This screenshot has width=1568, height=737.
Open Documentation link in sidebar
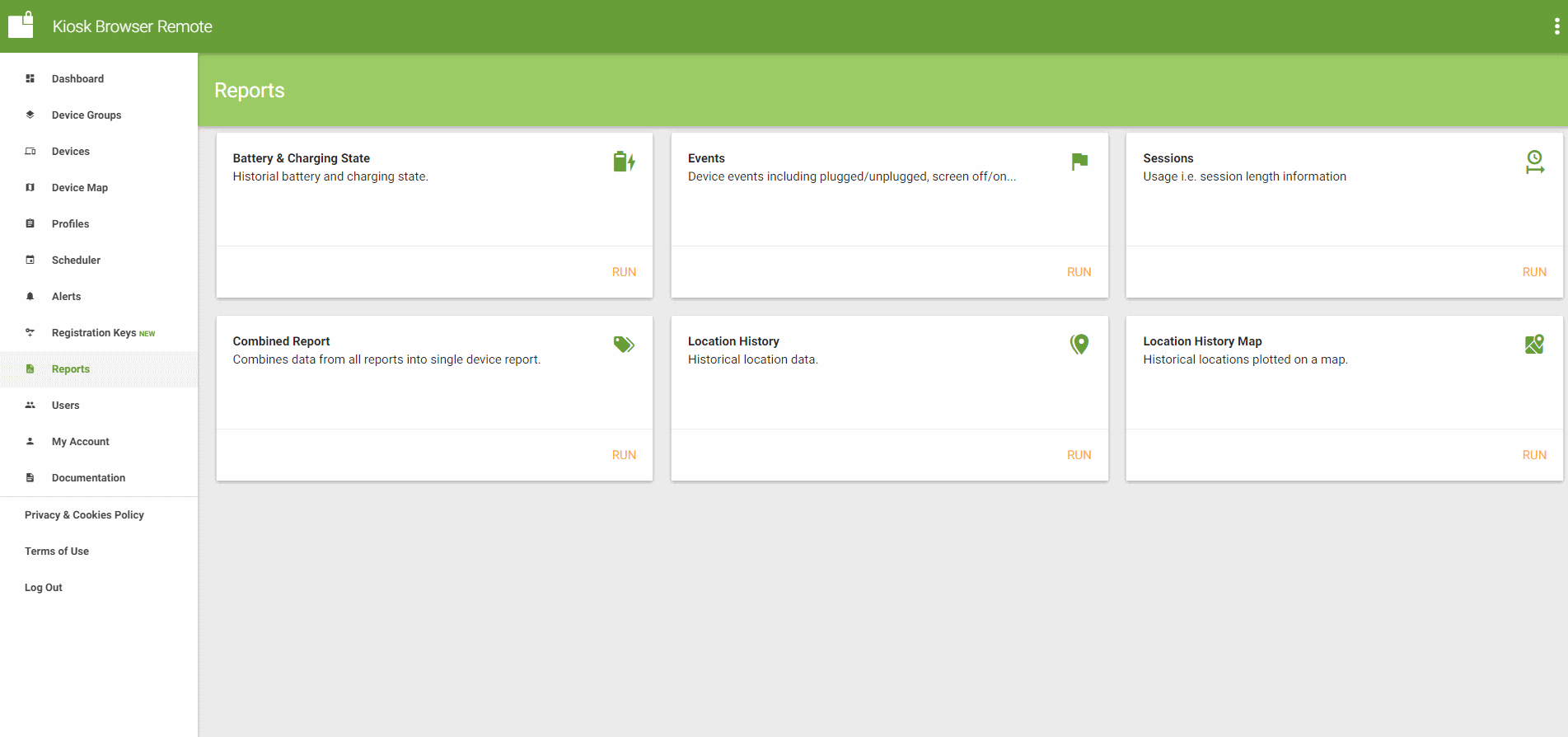coord(99,477)
